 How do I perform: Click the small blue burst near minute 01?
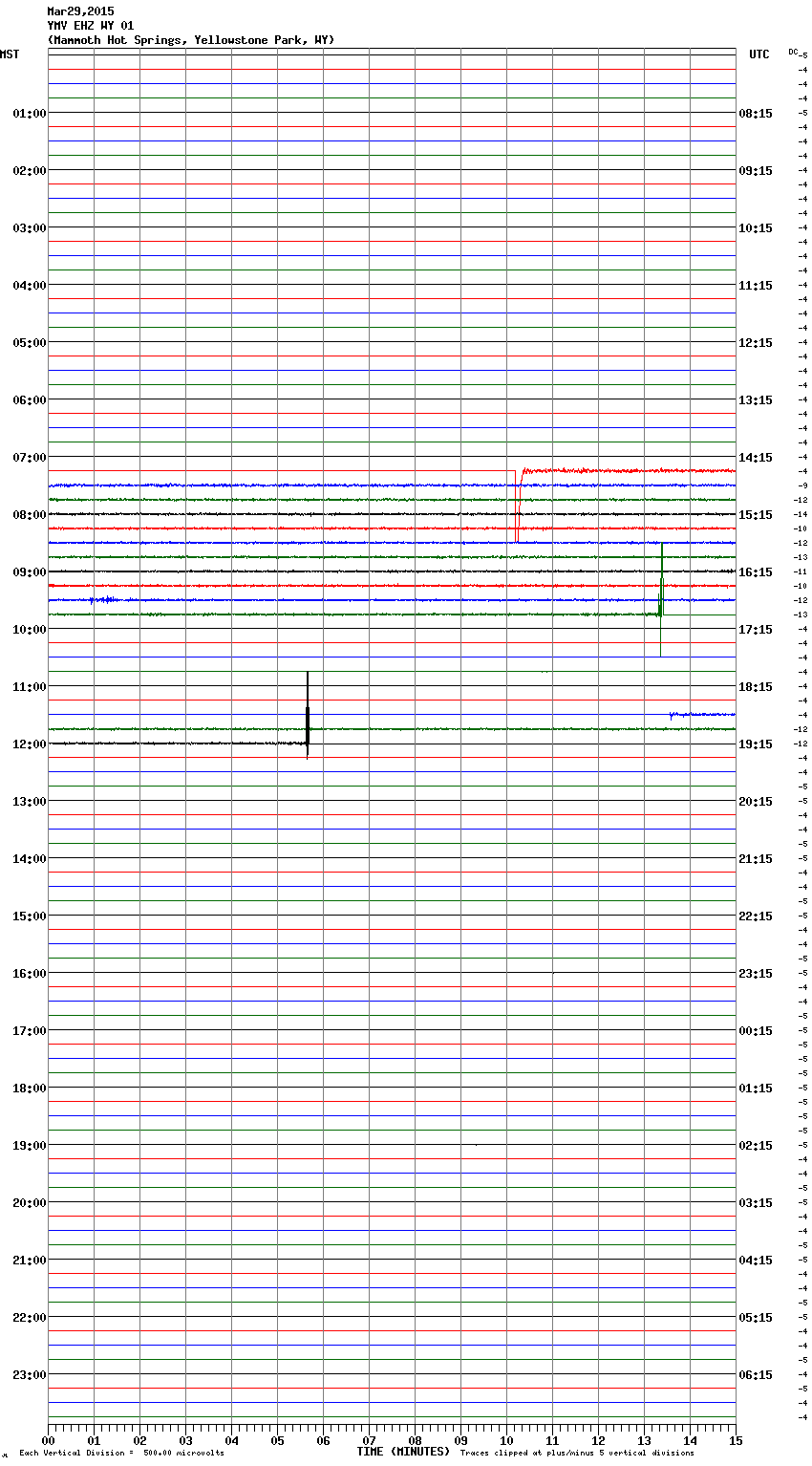click(103, 600)
